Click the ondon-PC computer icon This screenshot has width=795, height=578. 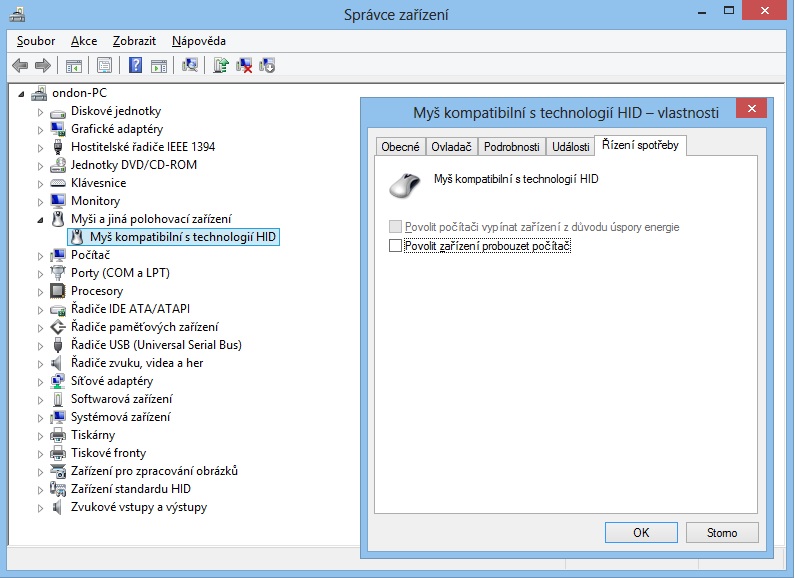39,93
